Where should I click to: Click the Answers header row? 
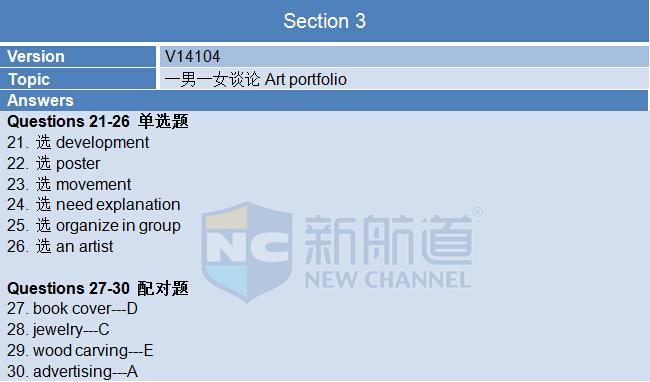tap(324, 100)
